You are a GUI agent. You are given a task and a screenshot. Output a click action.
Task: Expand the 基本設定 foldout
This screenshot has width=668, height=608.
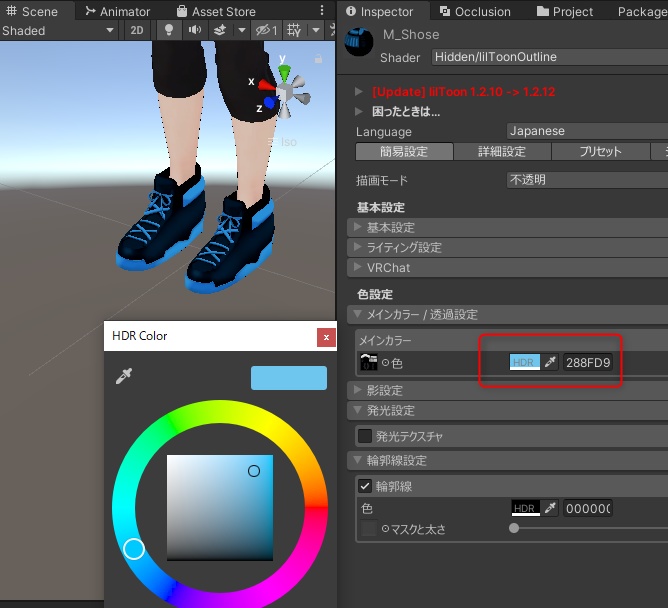[508, 228]
